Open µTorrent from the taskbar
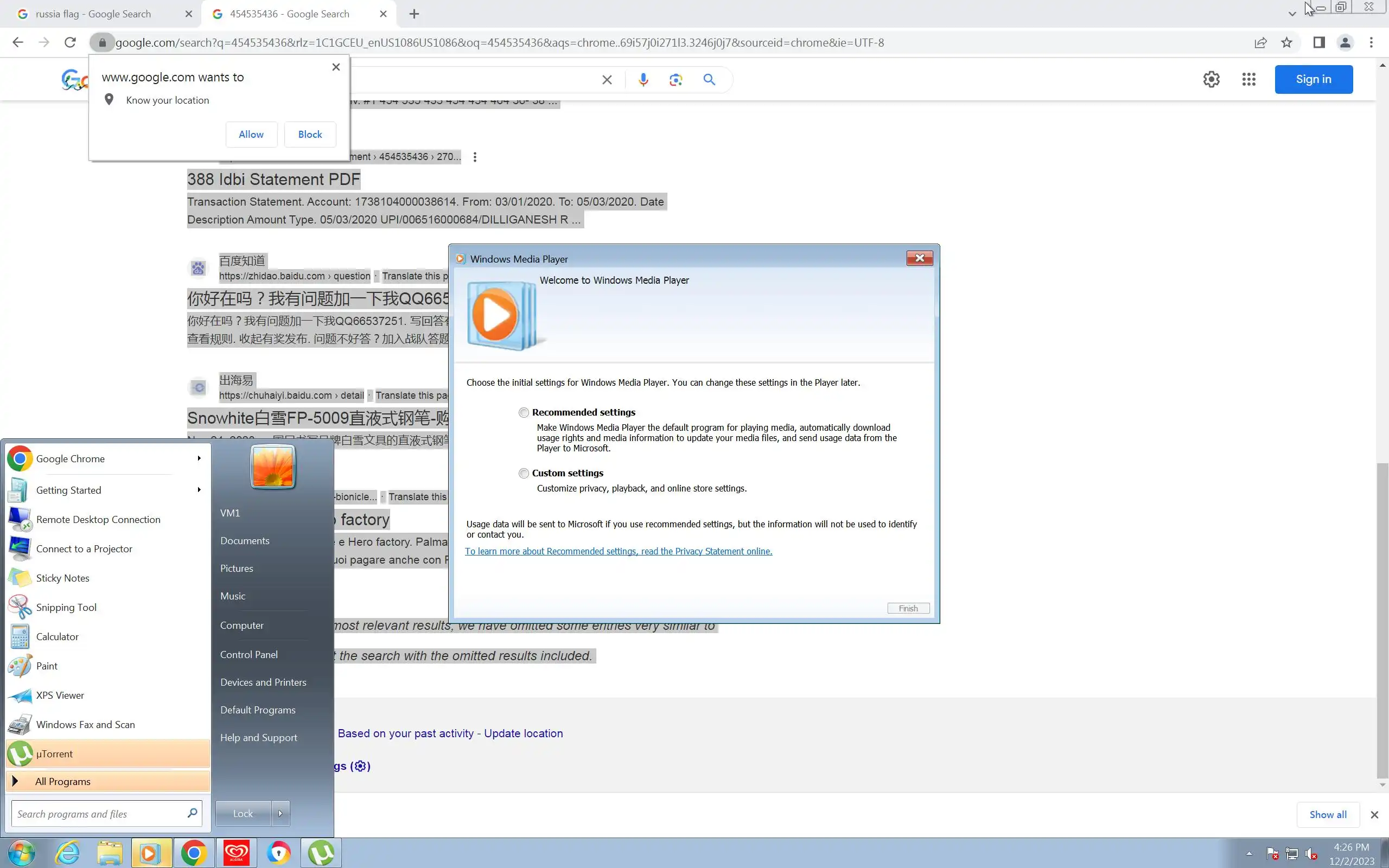 [x=321, y=853]
